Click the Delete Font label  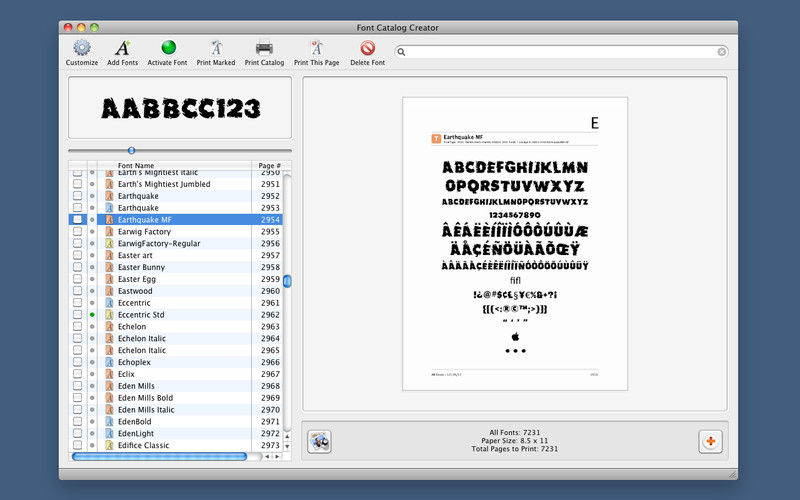click(367, 63)
